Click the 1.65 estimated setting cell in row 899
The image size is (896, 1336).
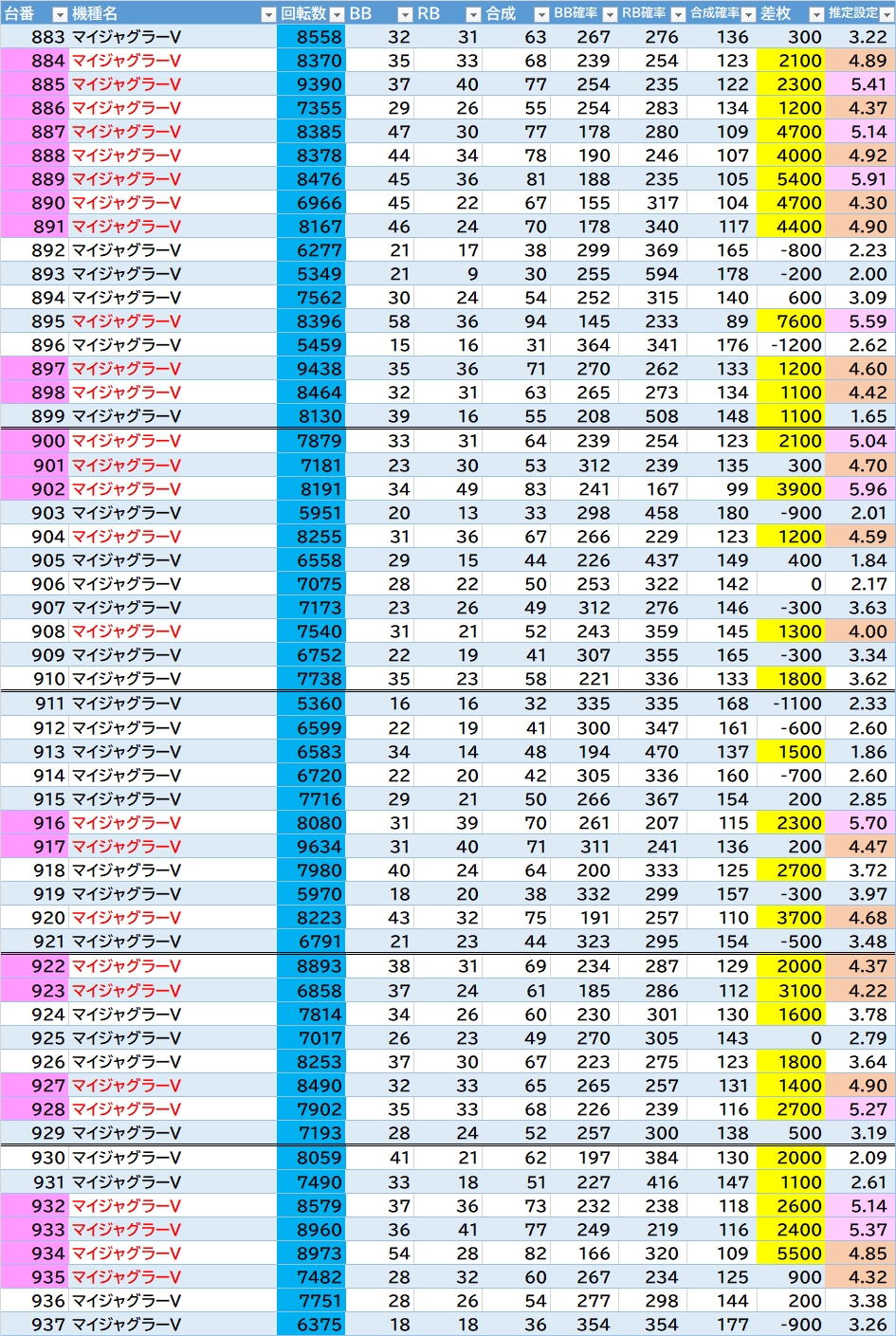[860, 416]
